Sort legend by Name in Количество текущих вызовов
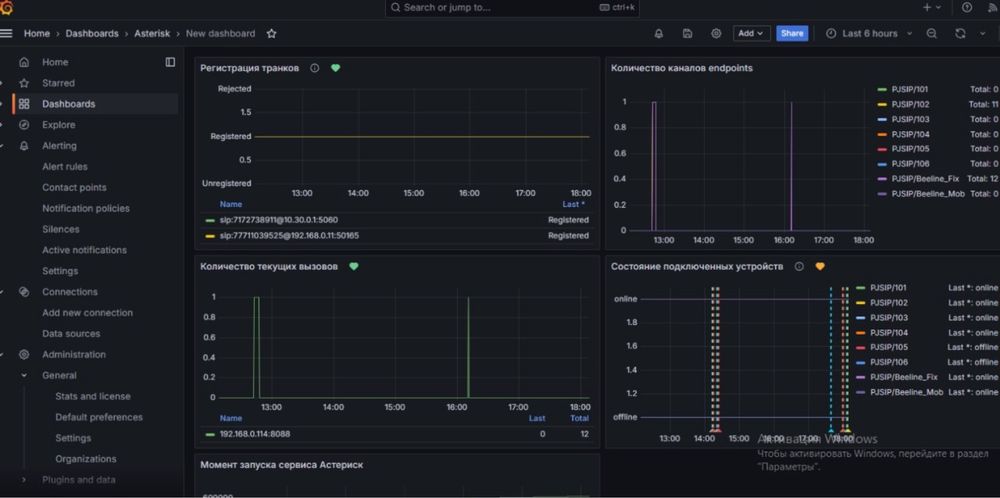The width and height of the screenshot is (1000, 498). click(231, 419)
